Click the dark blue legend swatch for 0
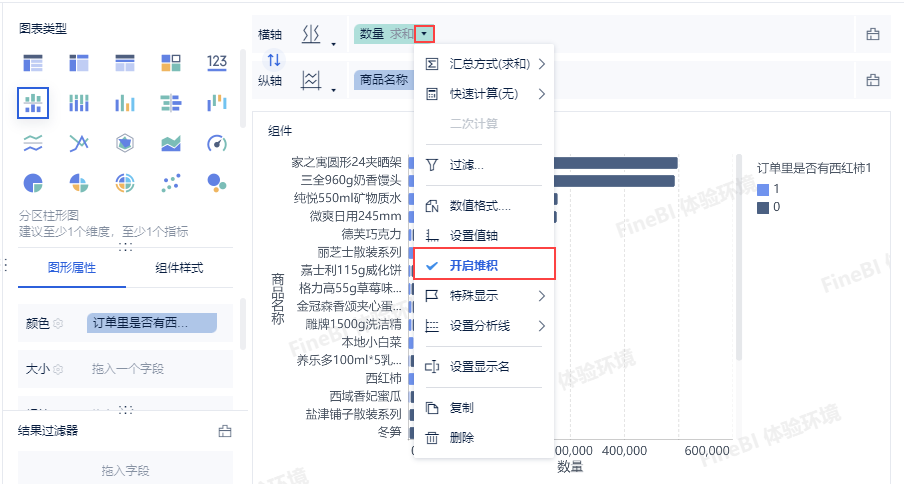 click(763, 207)
